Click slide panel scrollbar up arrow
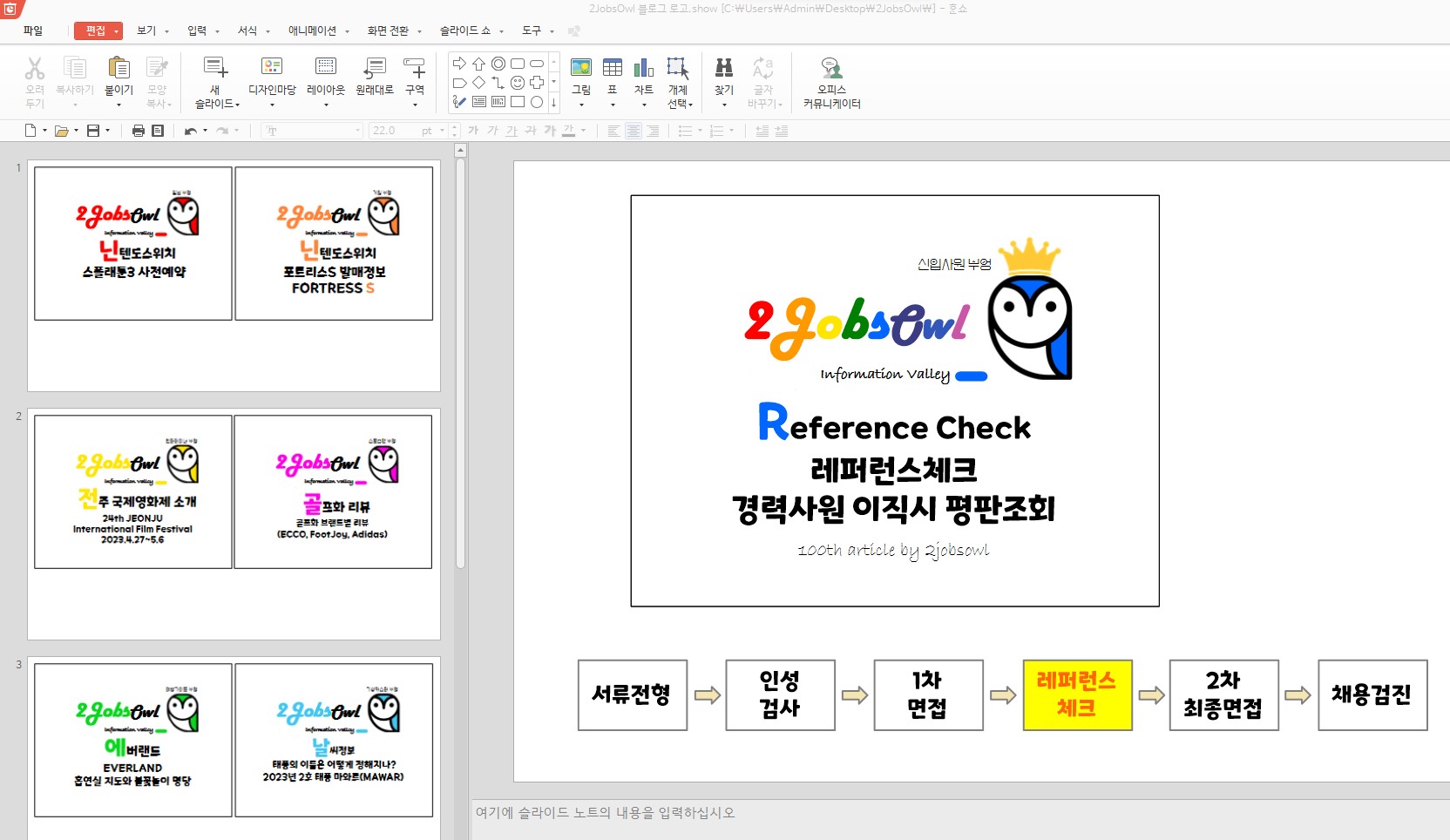 point(461,151)
